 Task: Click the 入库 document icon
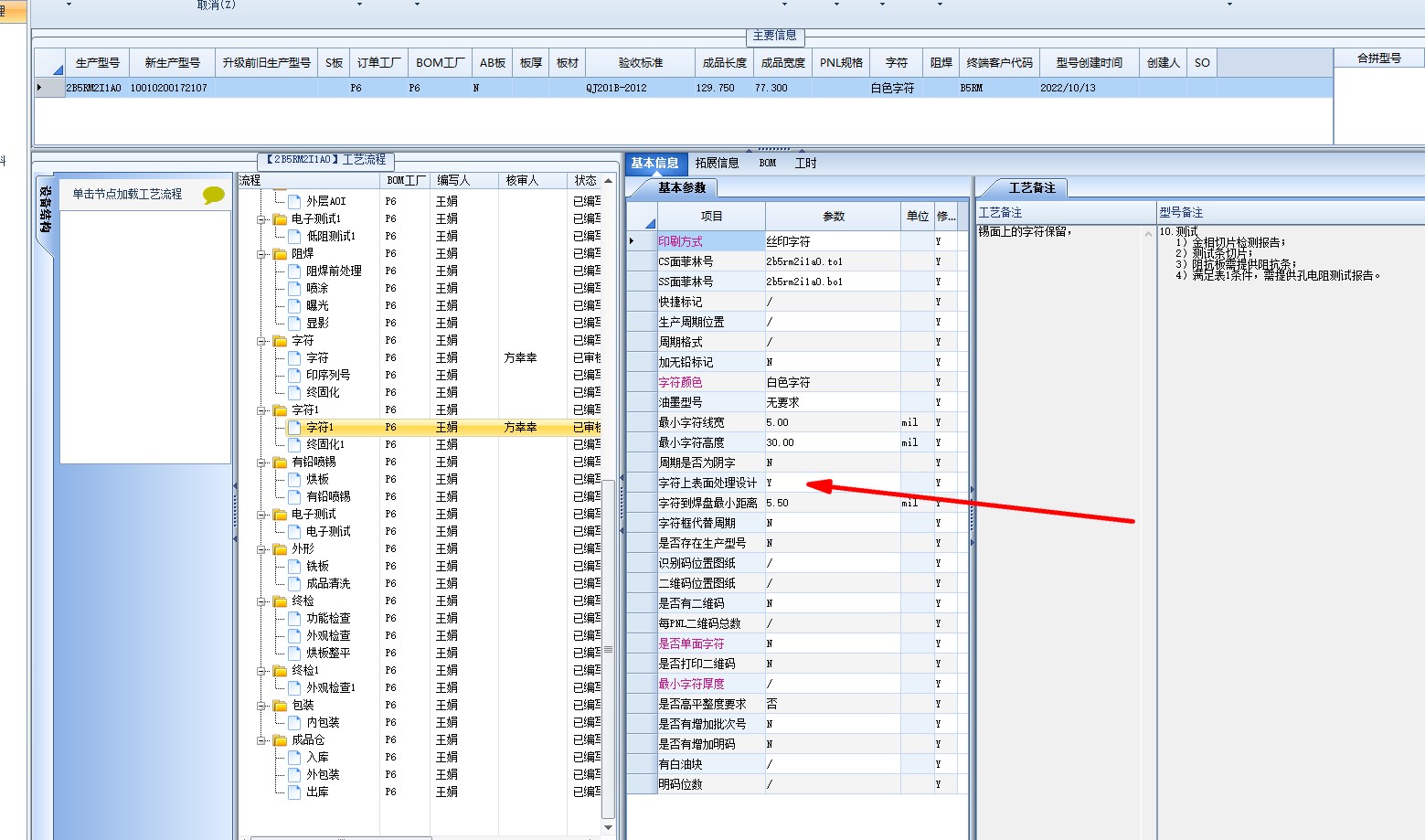coord(294,757)
